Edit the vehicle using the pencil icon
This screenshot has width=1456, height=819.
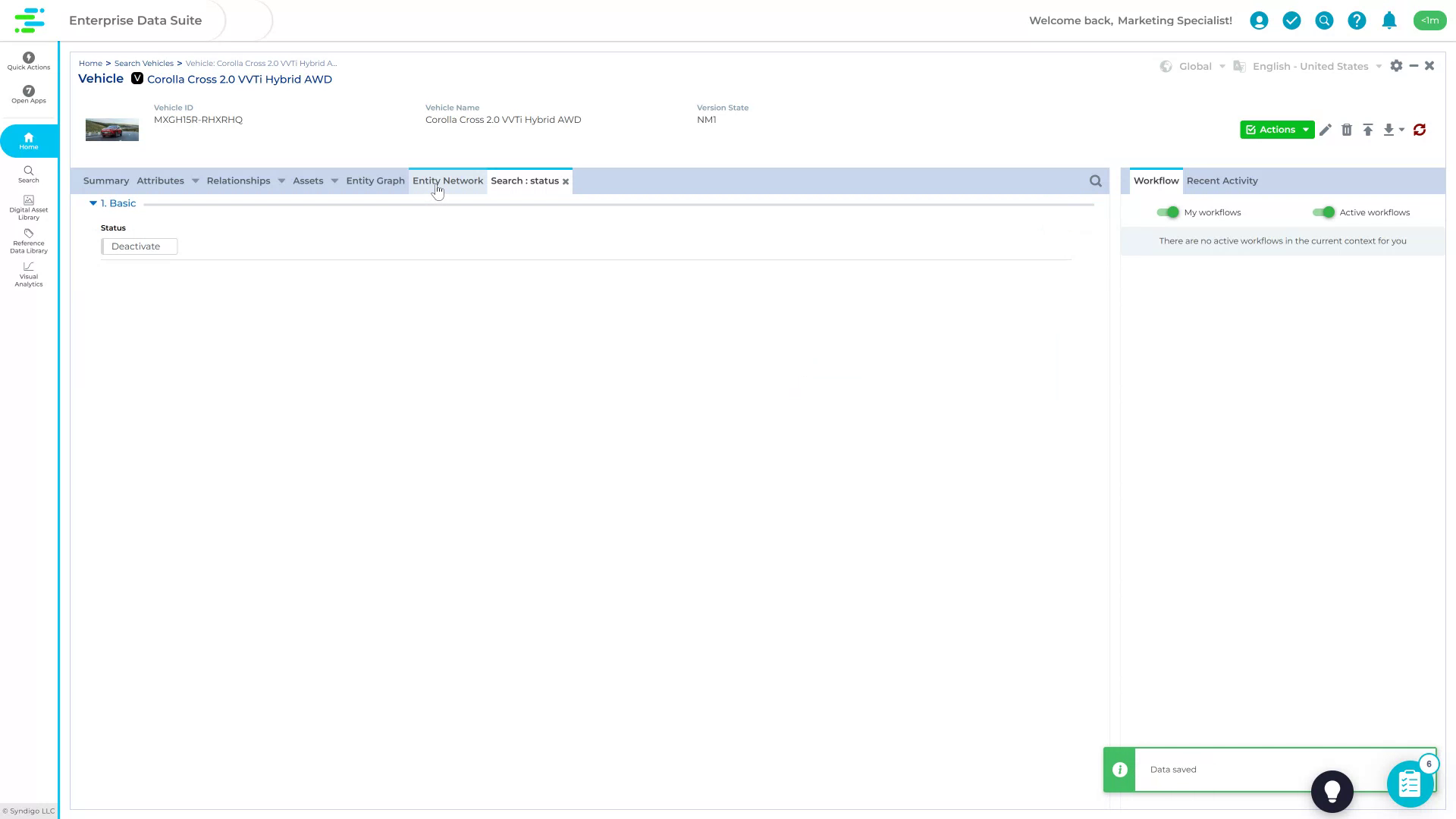[1326, 130]
